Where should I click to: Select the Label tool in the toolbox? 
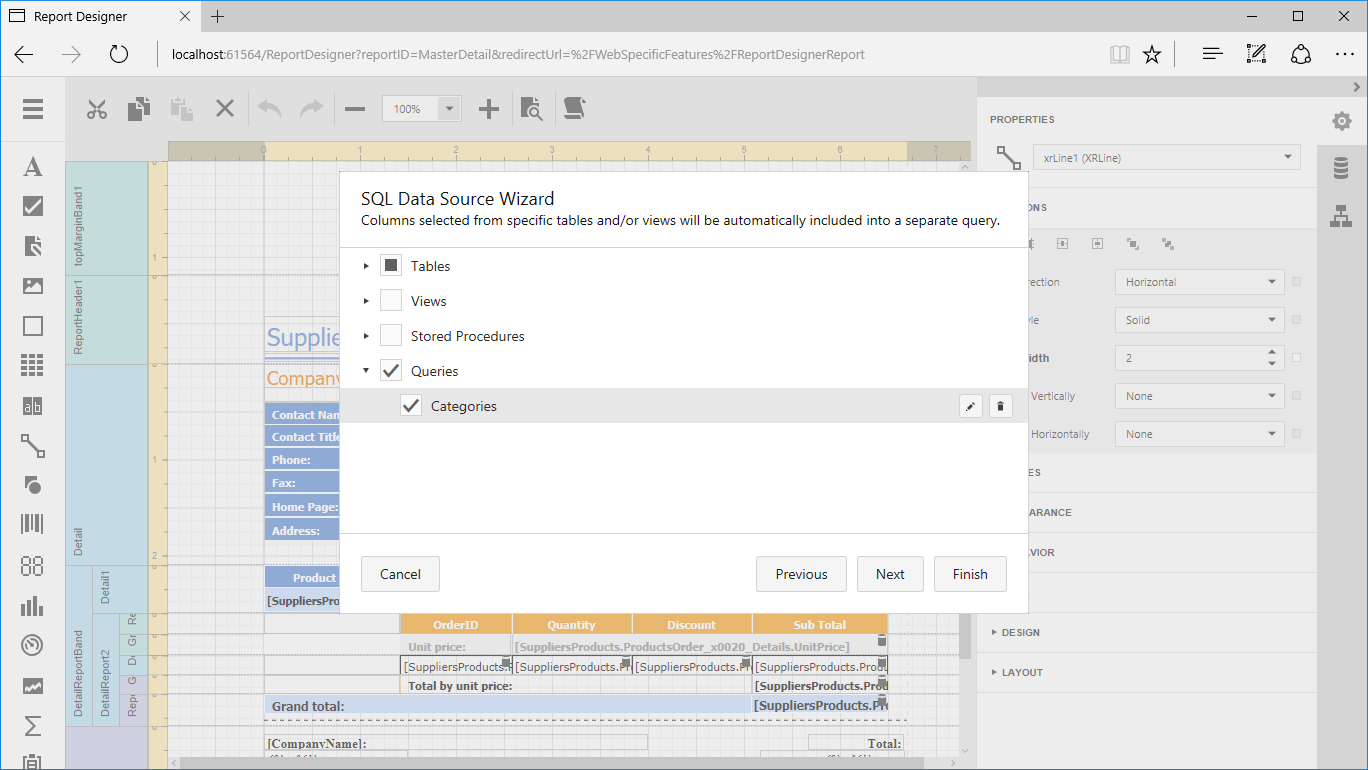pyautogui.click(x=32, y=167)
